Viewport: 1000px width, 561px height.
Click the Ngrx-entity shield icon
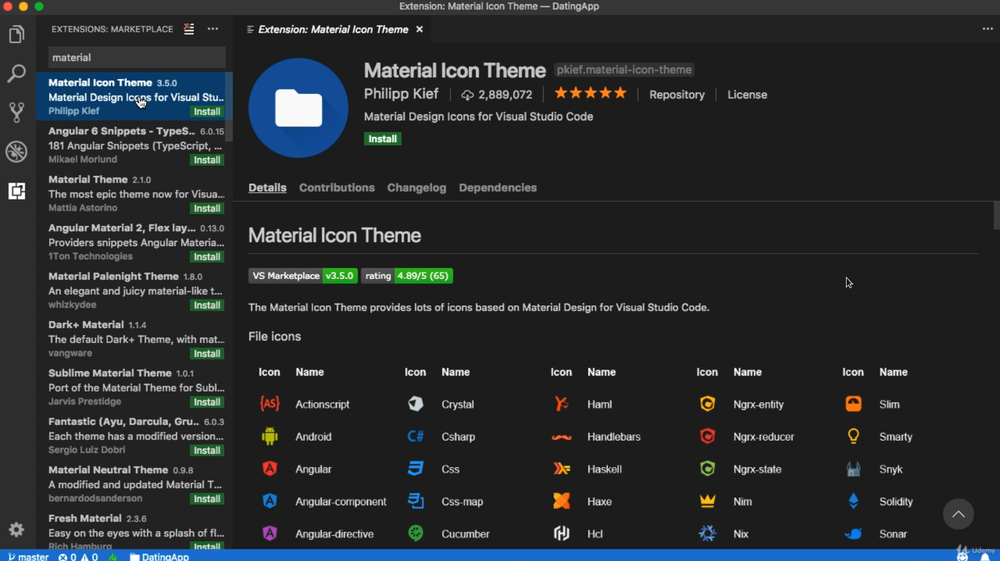tap(707, 404)
